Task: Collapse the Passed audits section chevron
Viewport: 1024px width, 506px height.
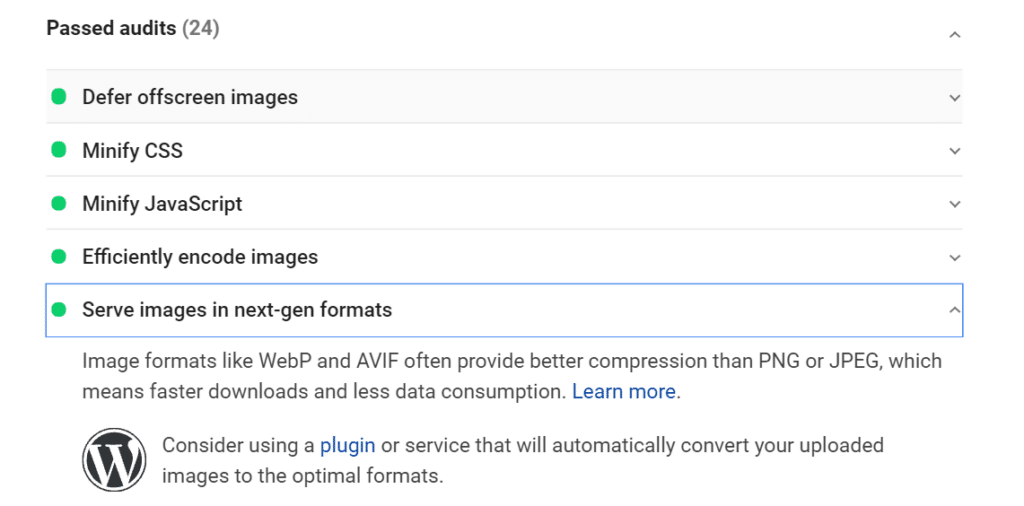Action: click(x=955, y=35)
